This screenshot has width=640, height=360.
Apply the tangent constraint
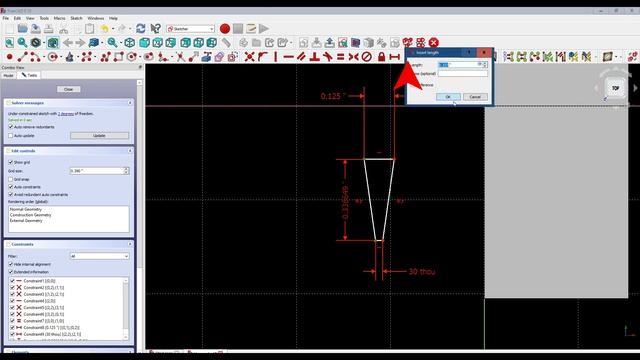(327, 57)
